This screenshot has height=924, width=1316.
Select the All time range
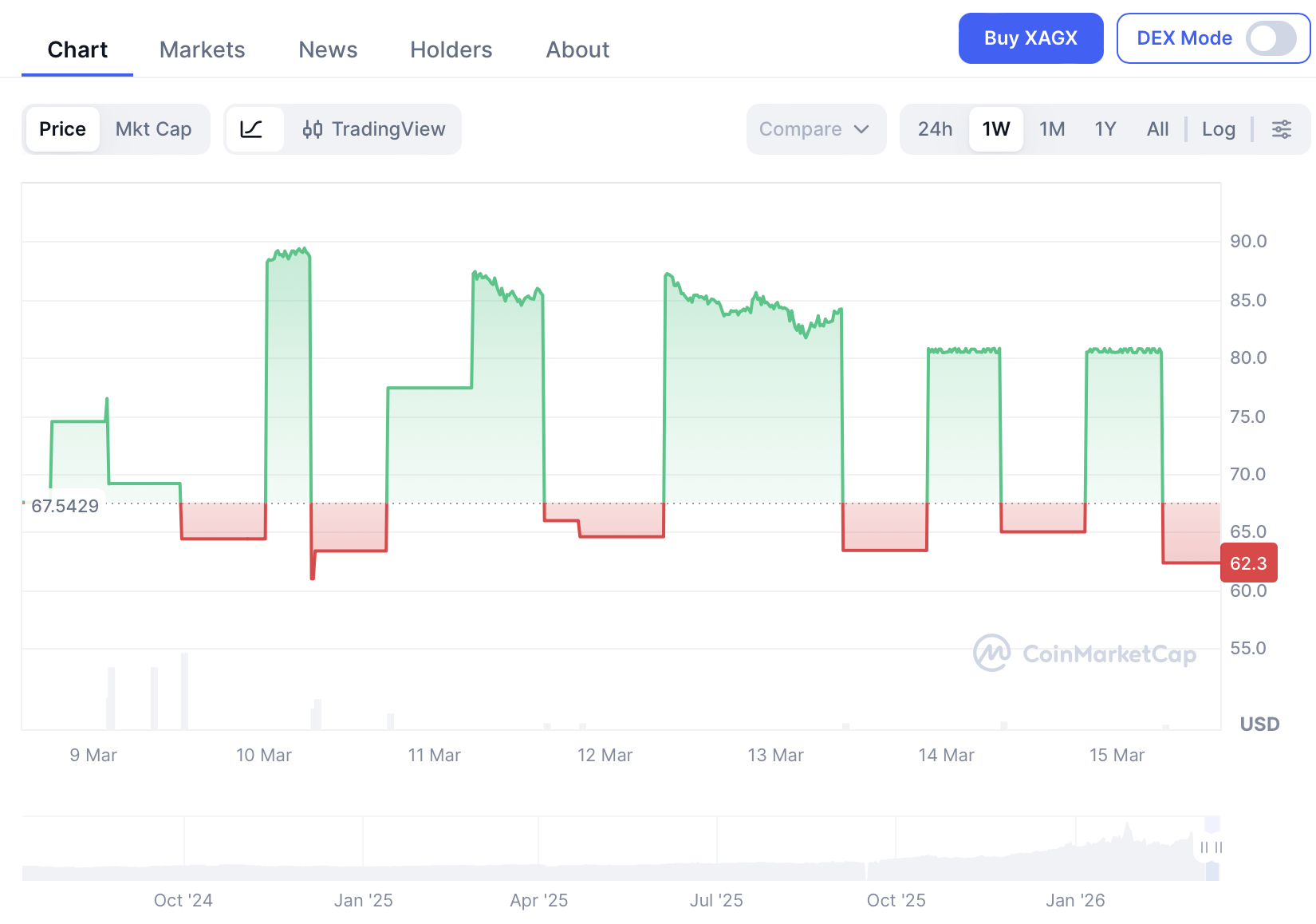[1157, 128]
